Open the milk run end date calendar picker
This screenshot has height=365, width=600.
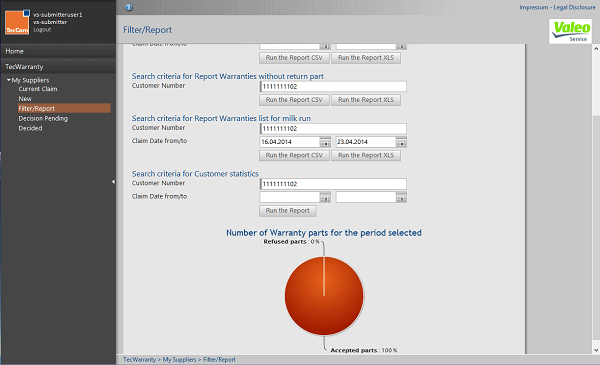click(x=401, y=142)
